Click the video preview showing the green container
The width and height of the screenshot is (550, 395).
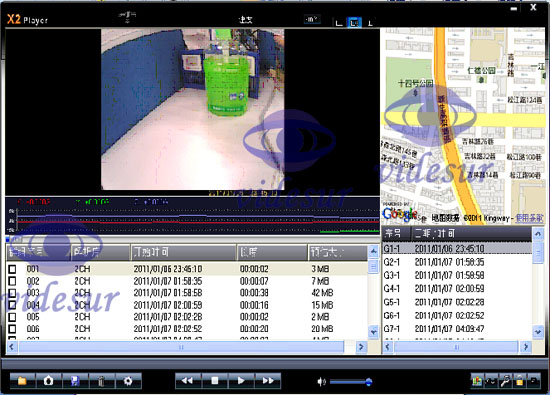193,109
